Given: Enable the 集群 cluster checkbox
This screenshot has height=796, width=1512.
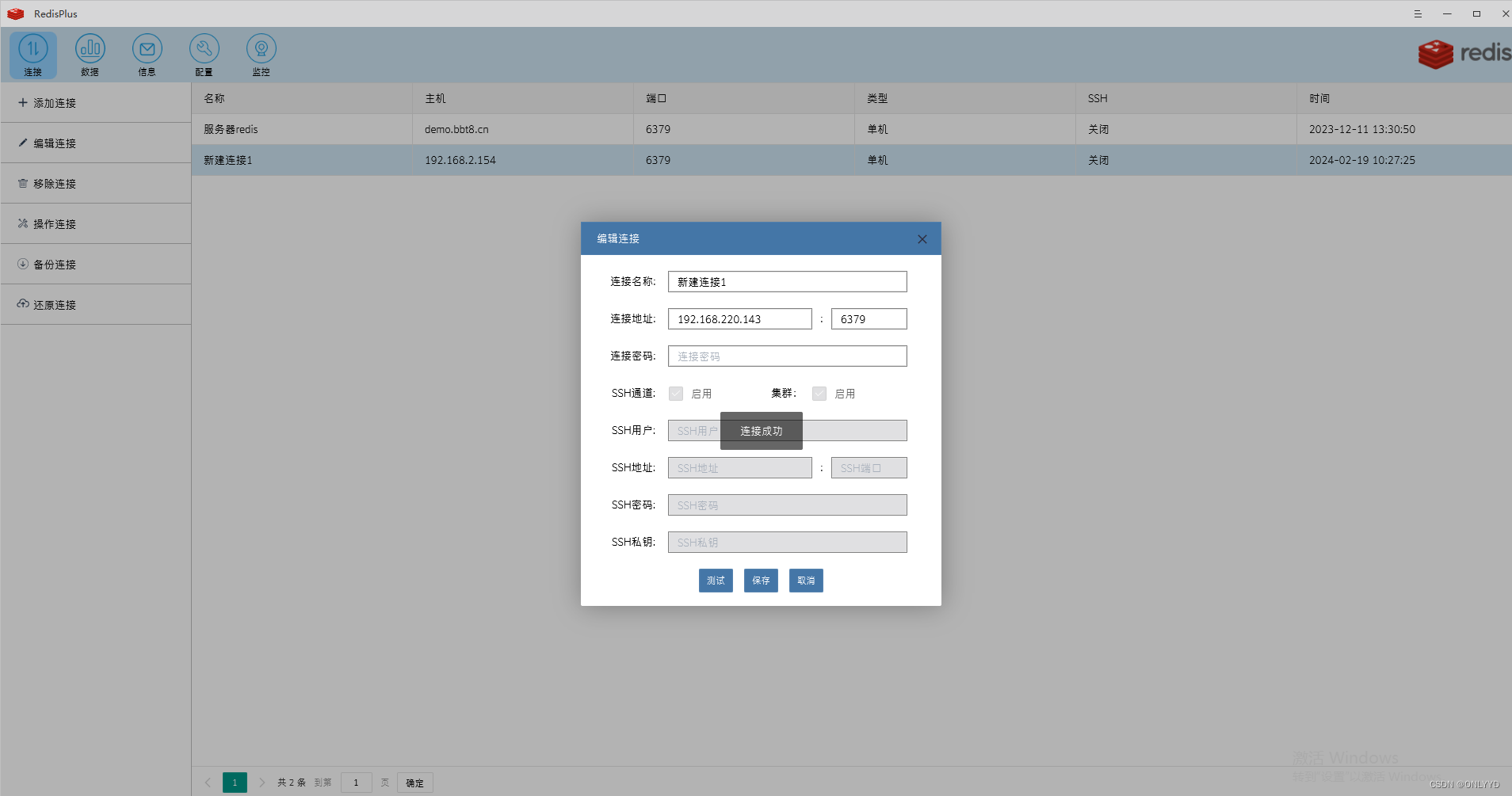Looking at the screenshot, I should click(x=819, y=394).
